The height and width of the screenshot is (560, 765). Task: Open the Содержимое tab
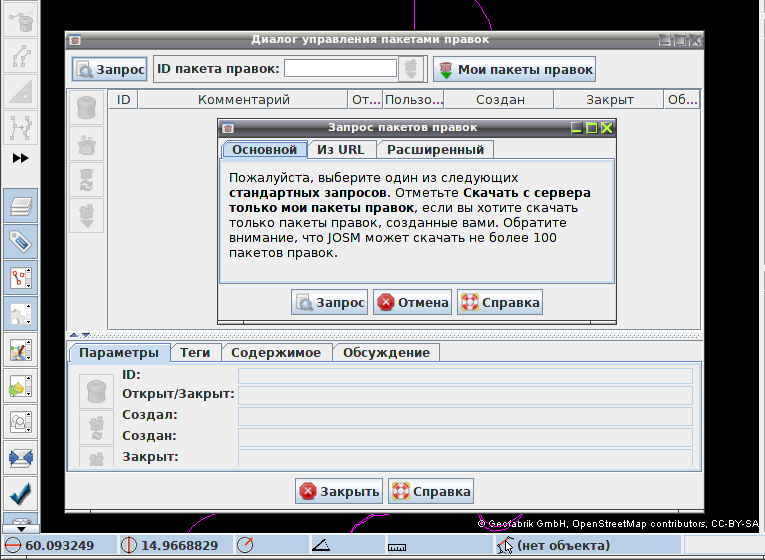pyautogui.click(x=276, y=353)
